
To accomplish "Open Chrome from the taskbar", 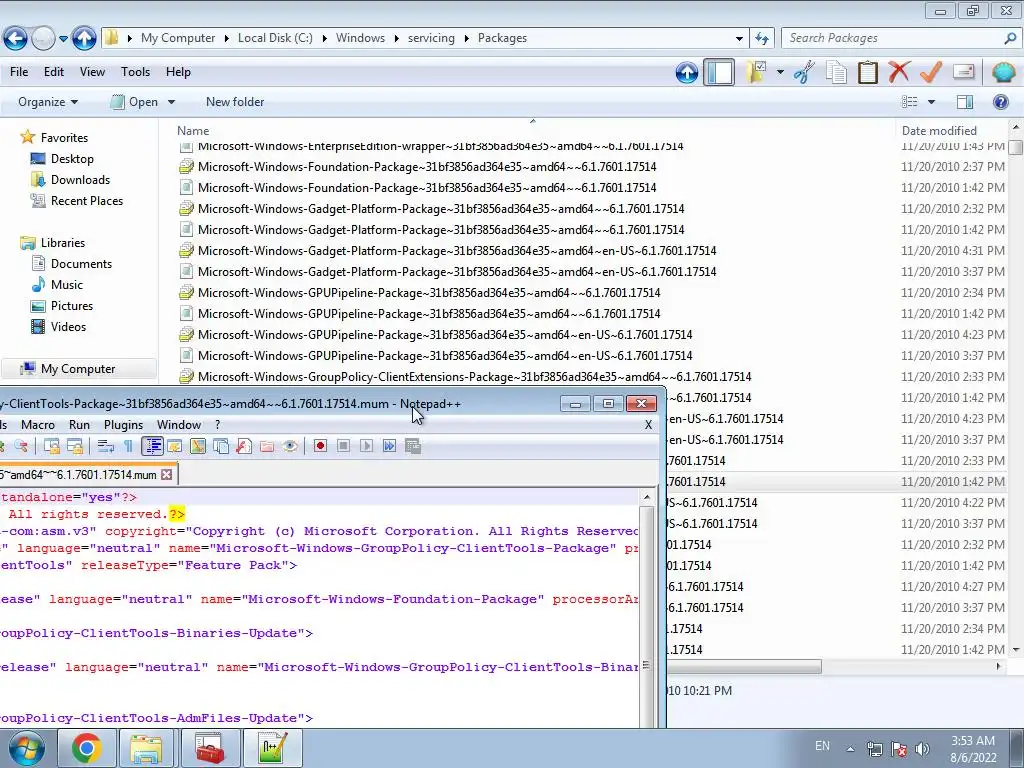I will point(86,748).
